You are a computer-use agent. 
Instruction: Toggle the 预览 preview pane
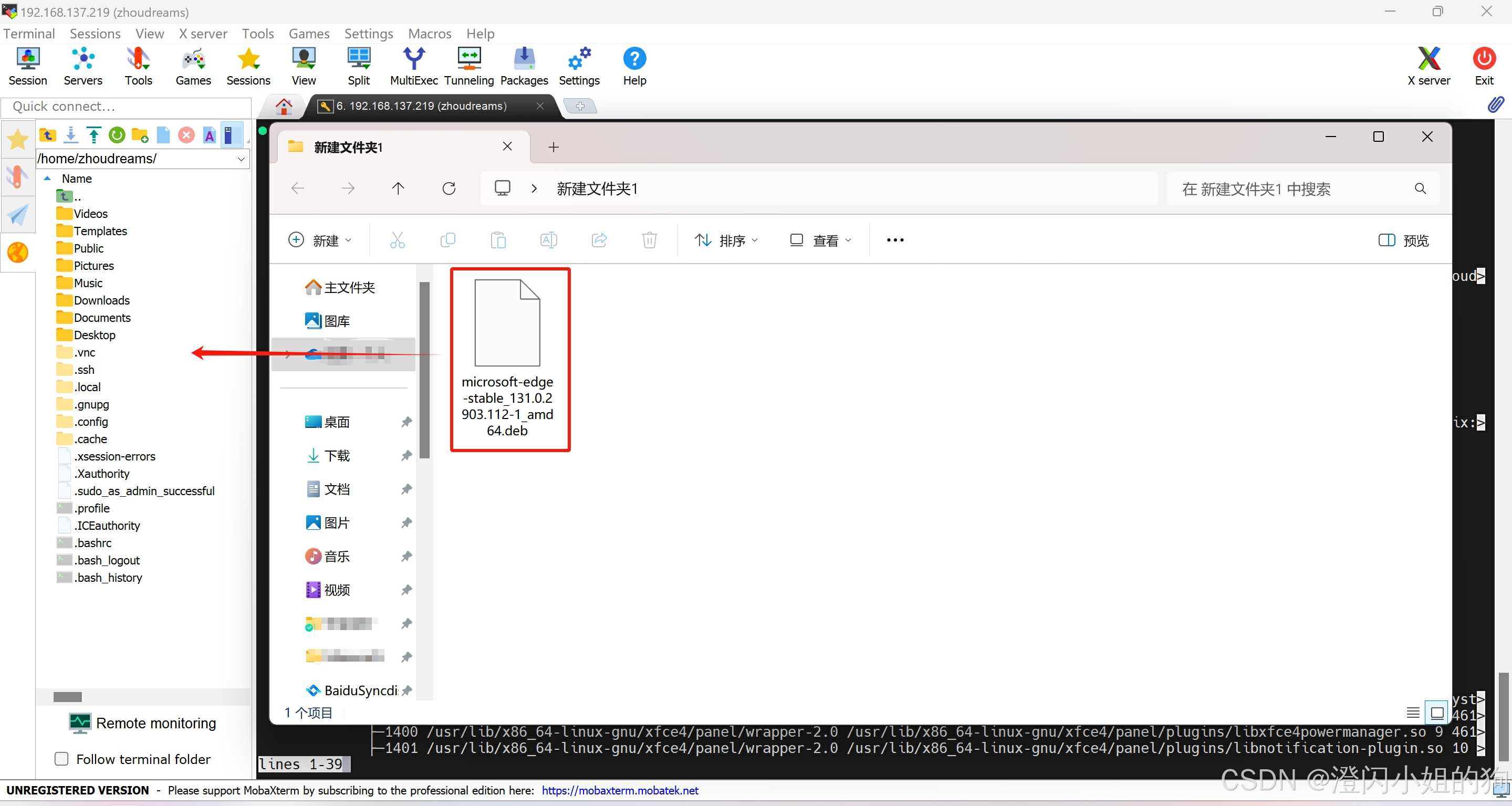[1403, 240]
